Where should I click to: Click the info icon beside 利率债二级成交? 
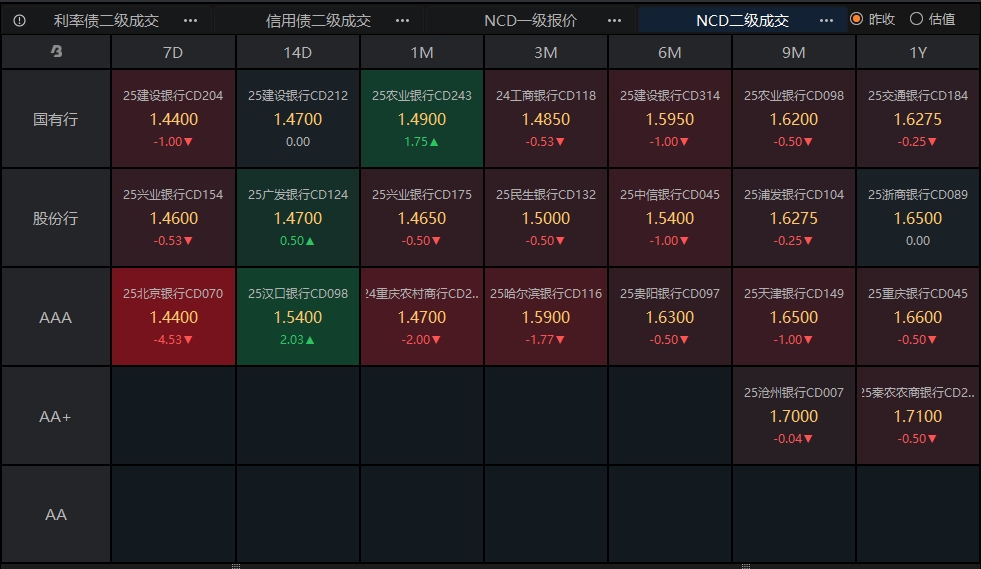19,21
